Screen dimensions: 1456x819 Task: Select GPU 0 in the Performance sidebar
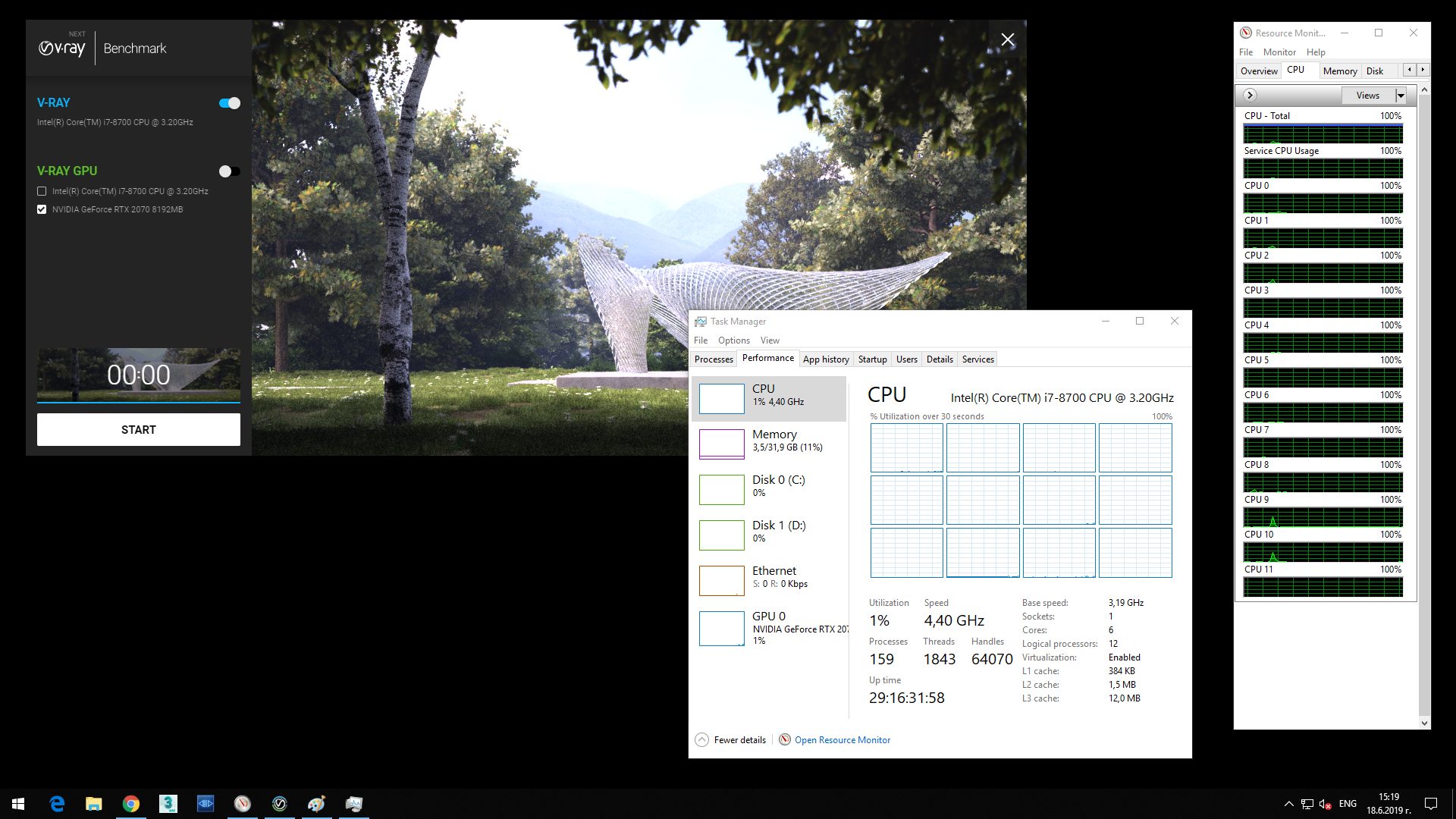click(769, 629)
